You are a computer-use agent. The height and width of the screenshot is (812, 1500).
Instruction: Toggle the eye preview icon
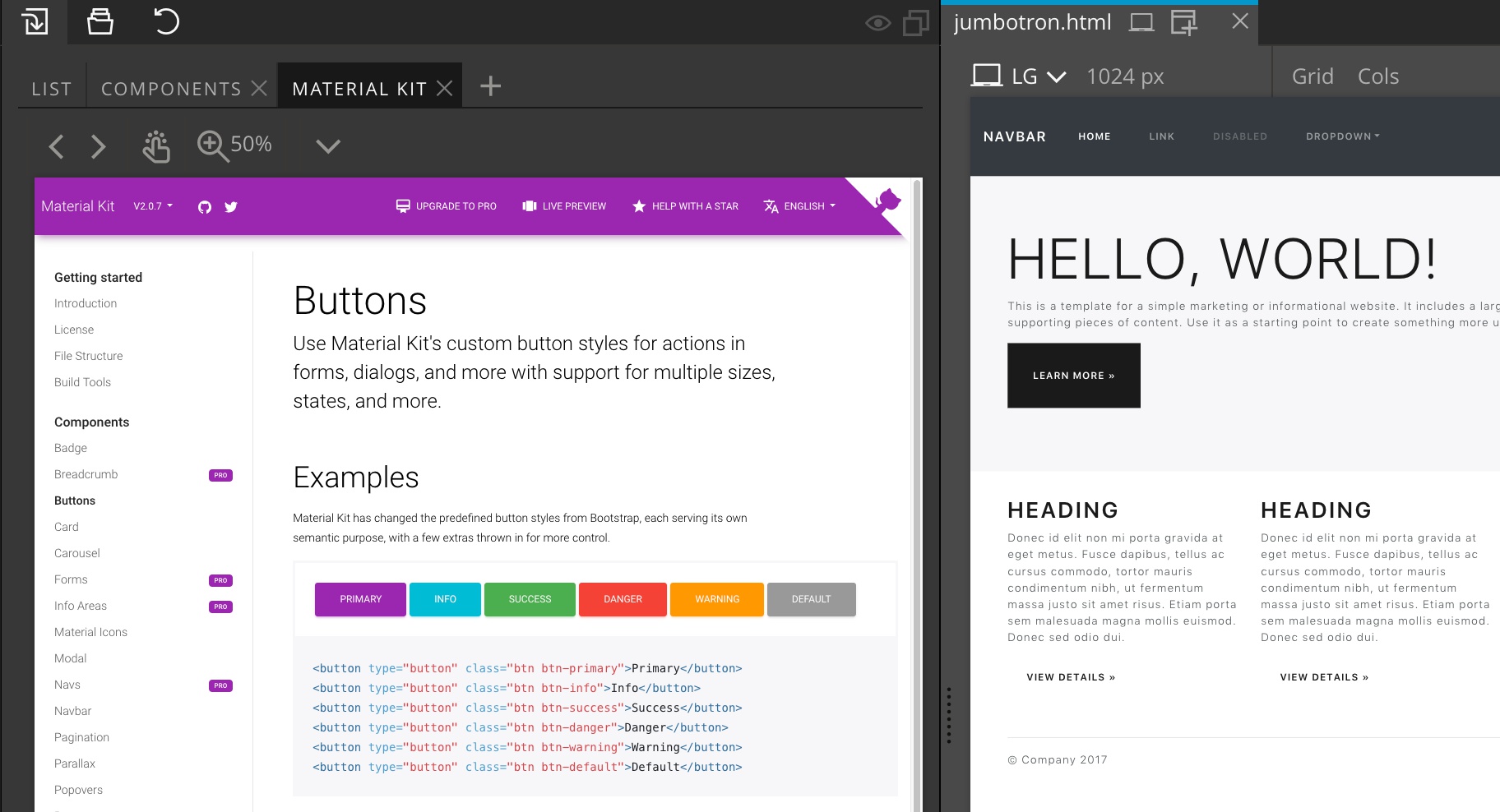click(x=878, y=23)
